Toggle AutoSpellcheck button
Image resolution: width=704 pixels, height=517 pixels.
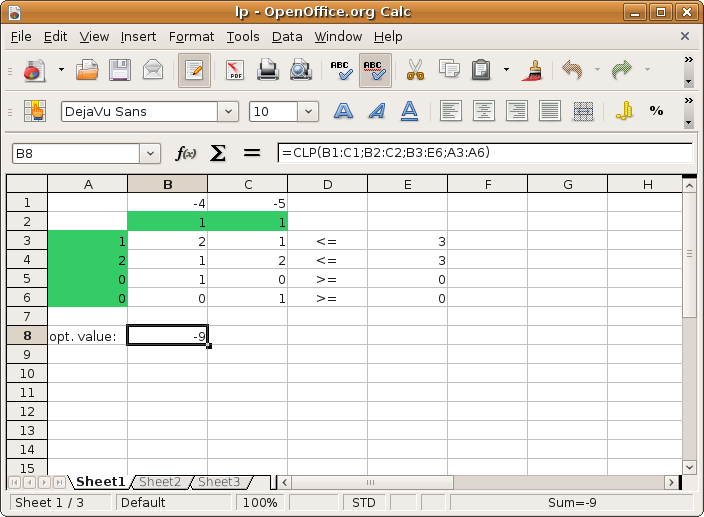tap(374, 70)
